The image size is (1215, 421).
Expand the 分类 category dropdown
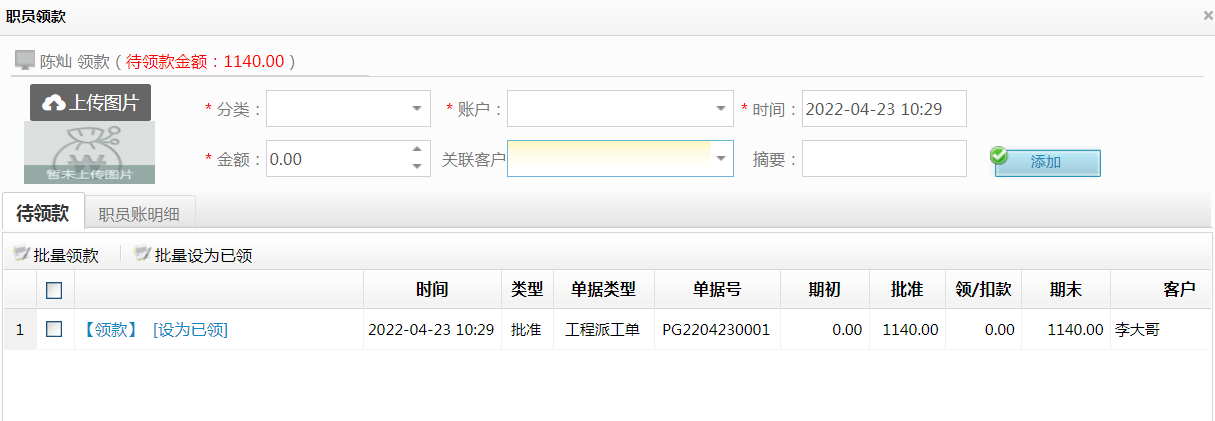click(x=417, y=109)
